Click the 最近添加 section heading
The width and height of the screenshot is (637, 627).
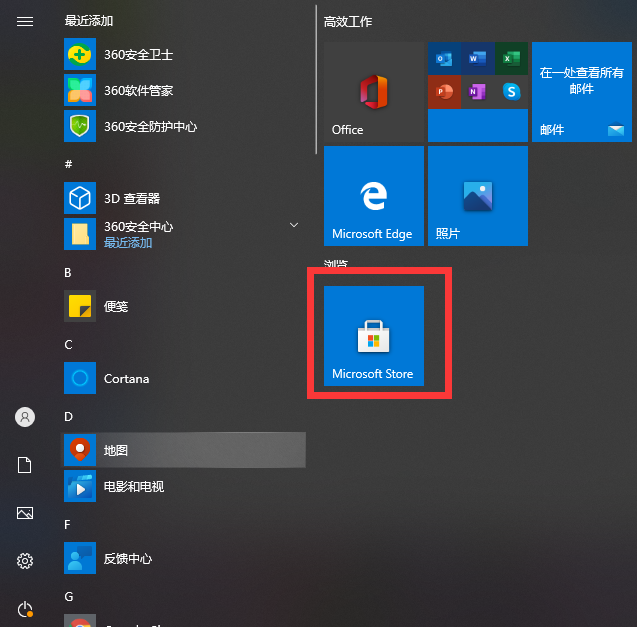pyautogui.click(x=89, y=21)
